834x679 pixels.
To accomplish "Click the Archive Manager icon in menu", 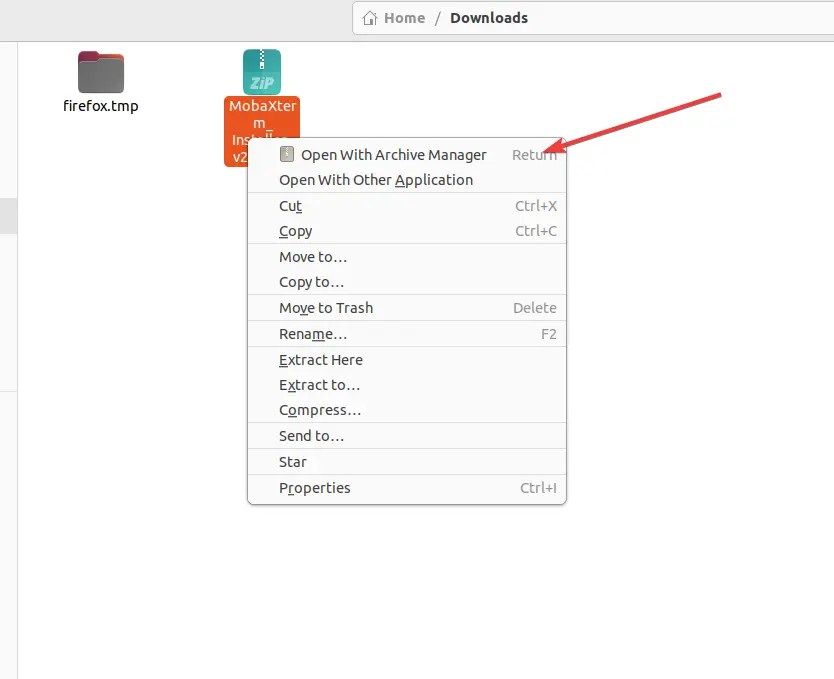I will pyautogui.click(x=287, y=154).
